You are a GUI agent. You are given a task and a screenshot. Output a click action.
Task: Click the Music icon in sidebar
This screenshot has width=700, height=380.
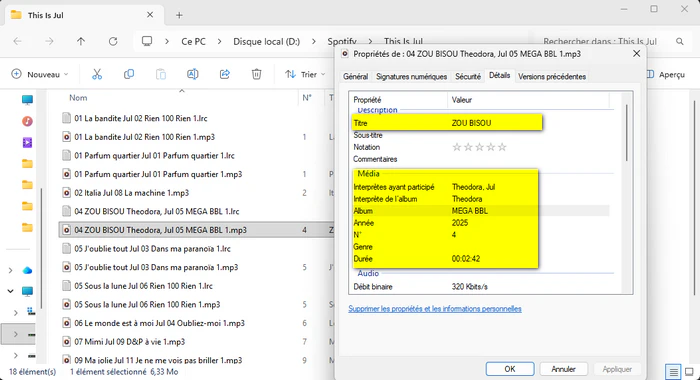click(27, 121)
